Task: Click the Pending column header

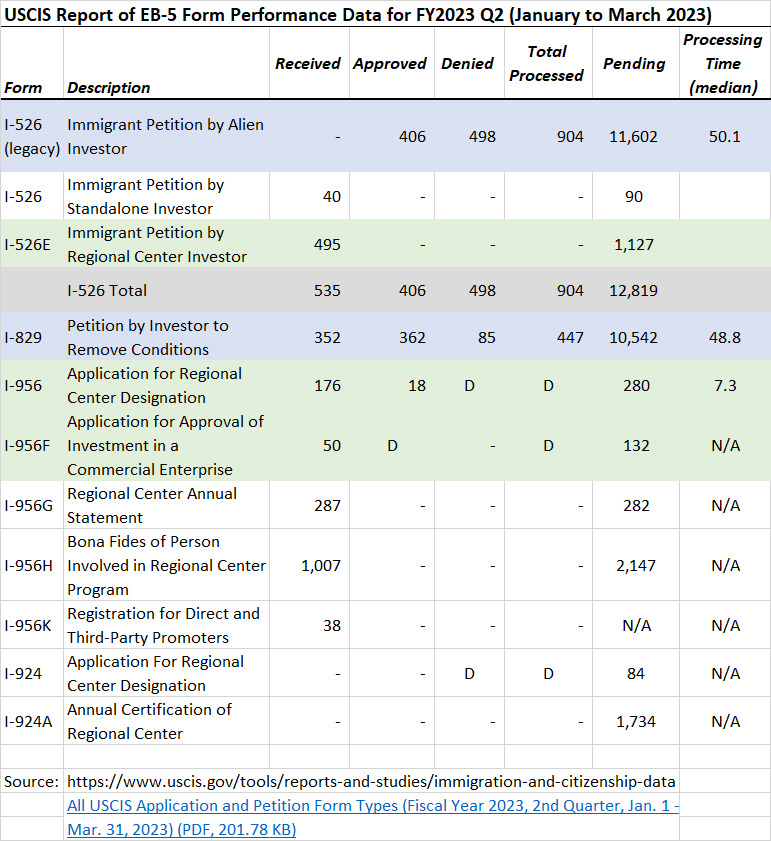Action: pyautogui.click(x=633, y=63)
